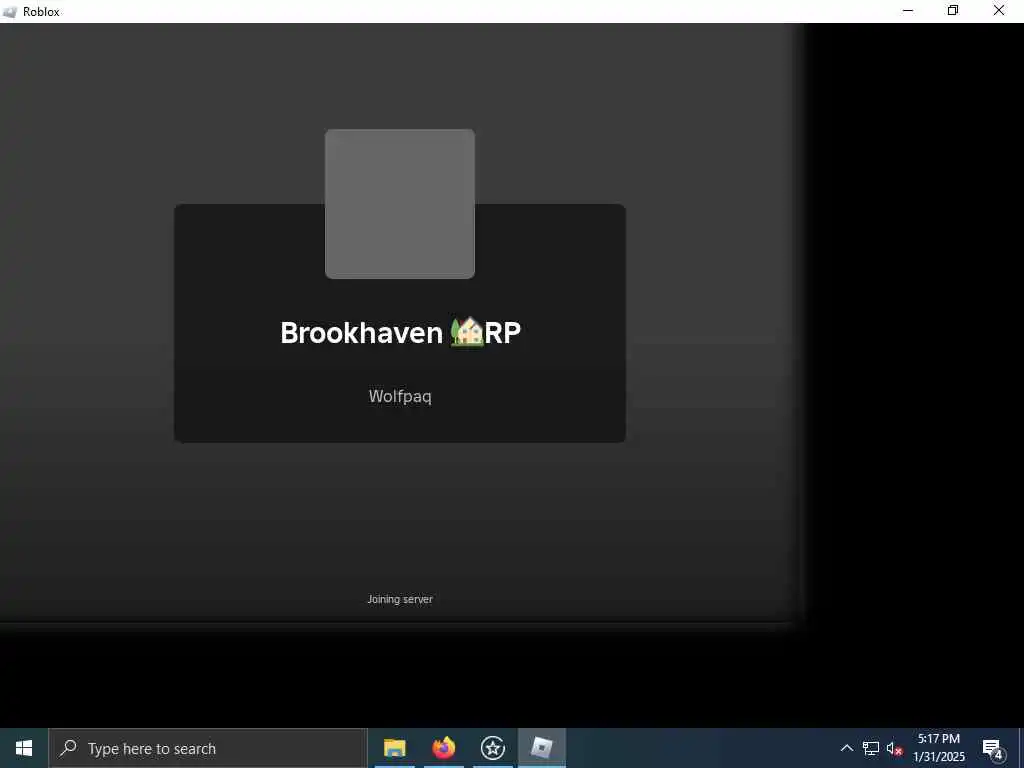Open File Explorer from the taskbar
This screenshot has height=768, width=1024.
click(x=394, y=748)
